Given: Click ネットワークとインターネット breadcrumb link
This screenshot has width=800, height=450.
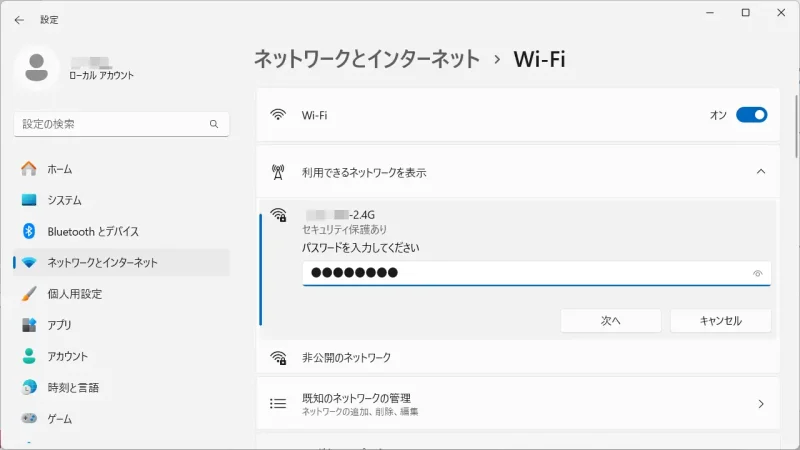Looking at the screenshot, I should click(x=367, y=59).
